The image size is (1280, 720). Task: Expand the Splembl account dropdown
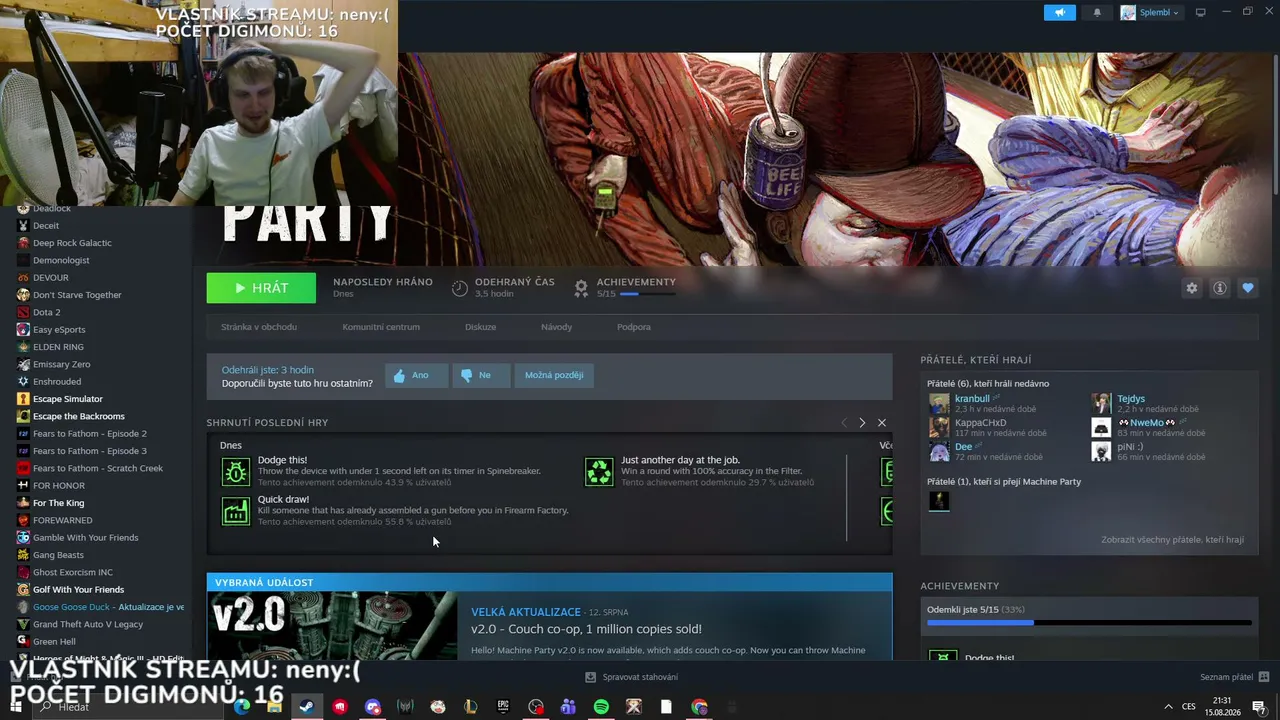pyautogui.click(x=1150, y=12)
